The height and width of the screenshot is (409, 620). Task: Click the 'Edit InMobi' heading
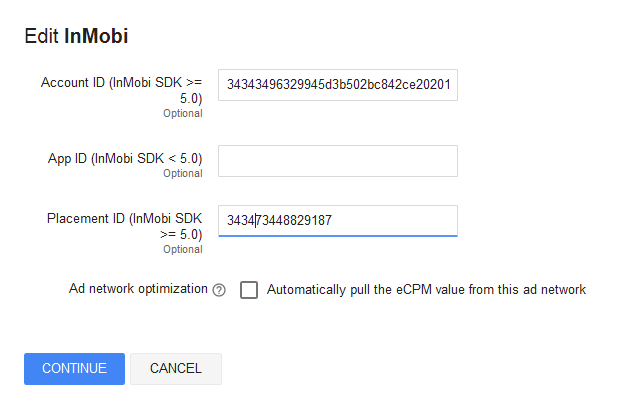76,37
